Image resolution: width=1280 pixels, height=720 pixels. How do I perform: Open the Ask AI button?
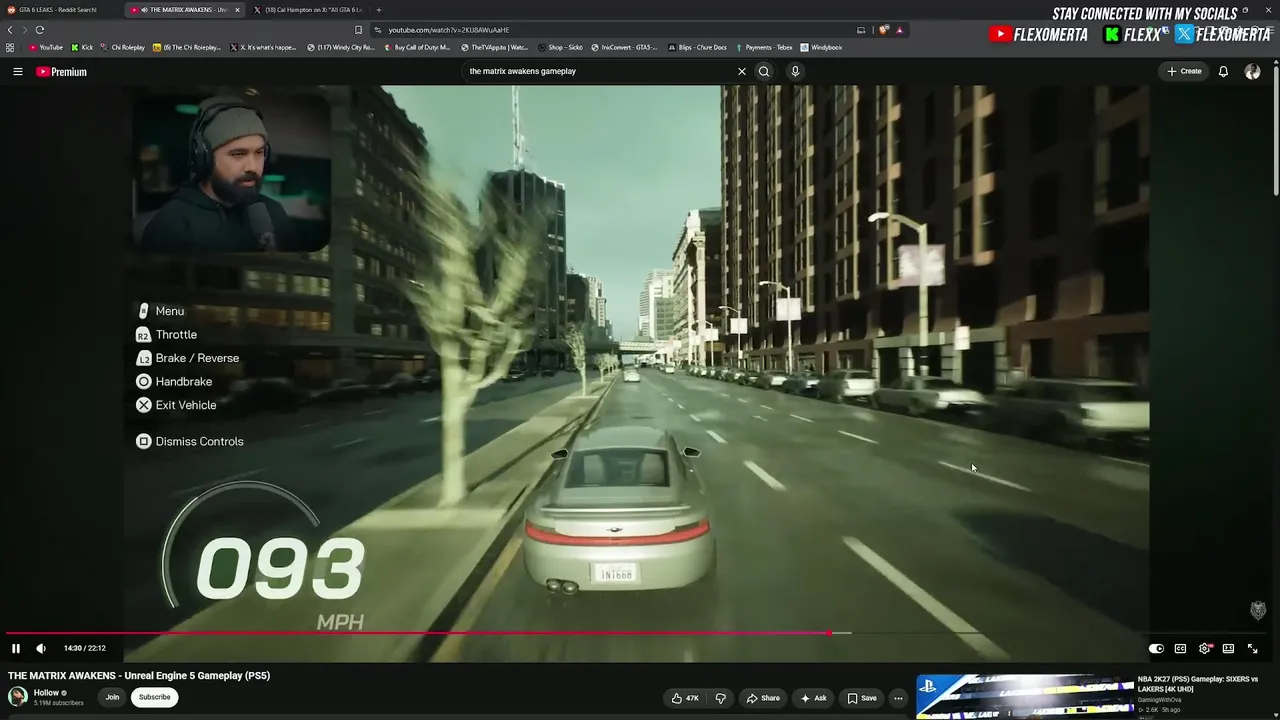(x=813, y=698)
